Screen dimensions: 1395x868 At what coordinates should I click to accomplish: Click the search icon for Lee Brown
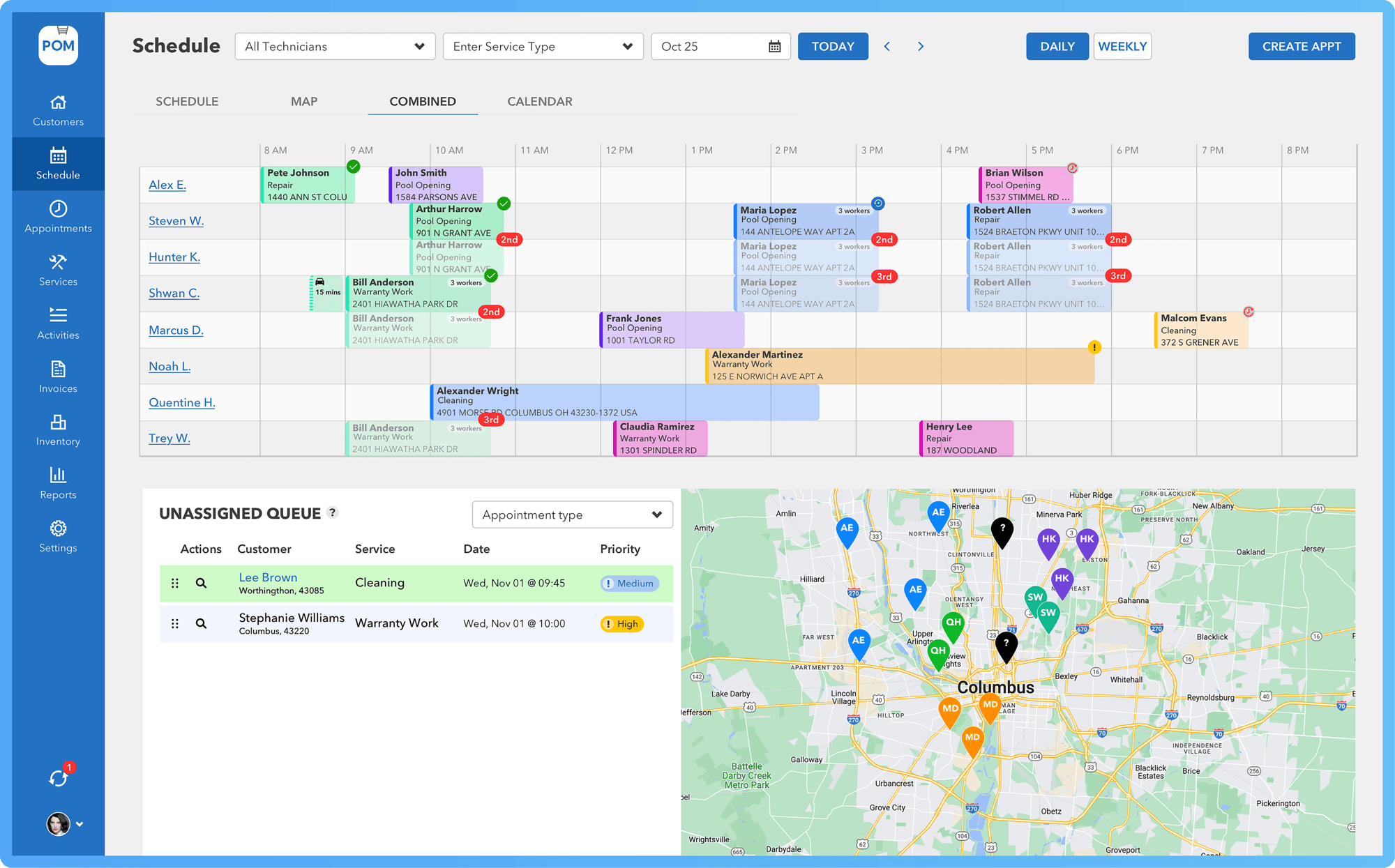[x=202, y=584]
